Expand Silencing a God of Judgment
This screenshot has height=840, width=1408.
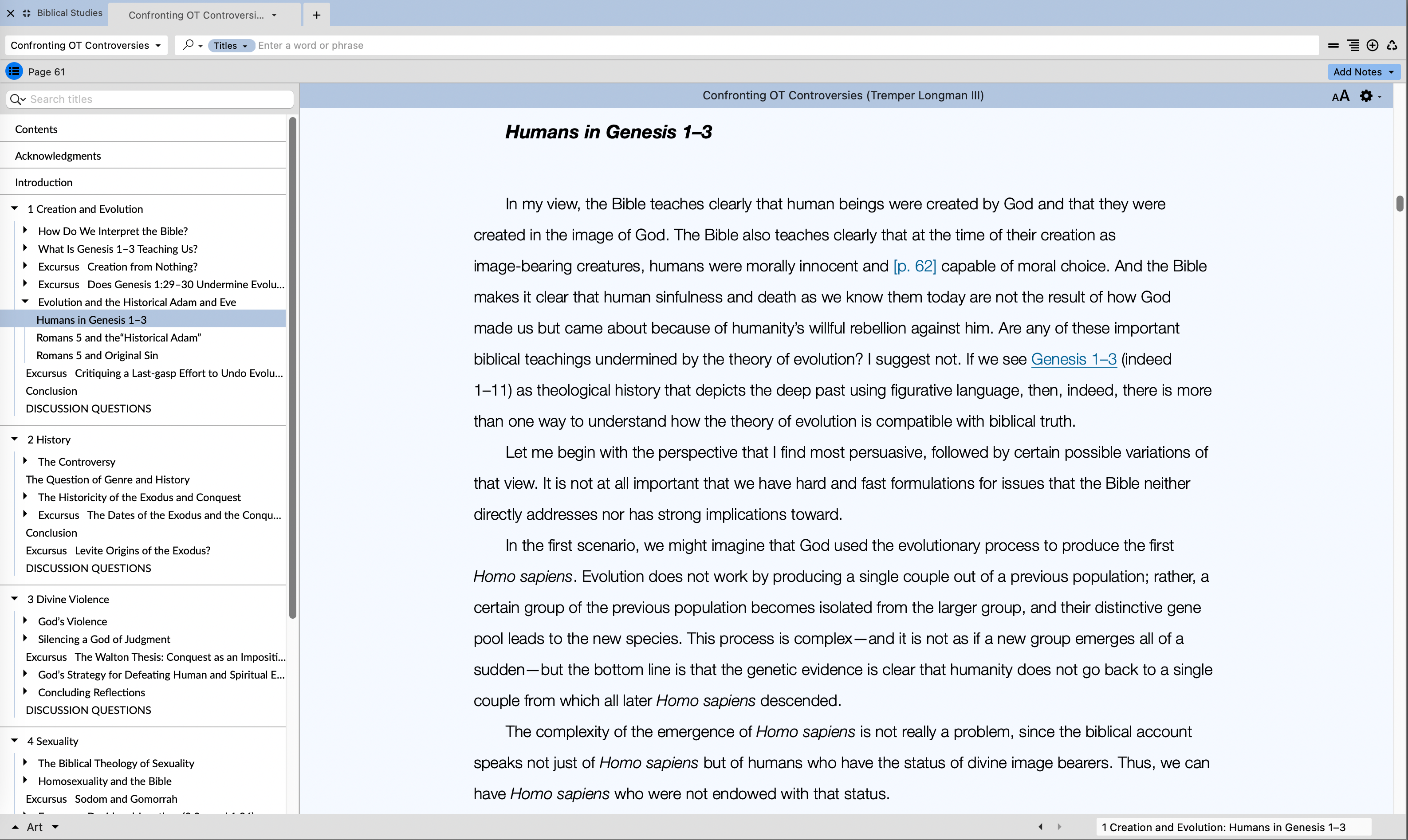pos(25,638)
